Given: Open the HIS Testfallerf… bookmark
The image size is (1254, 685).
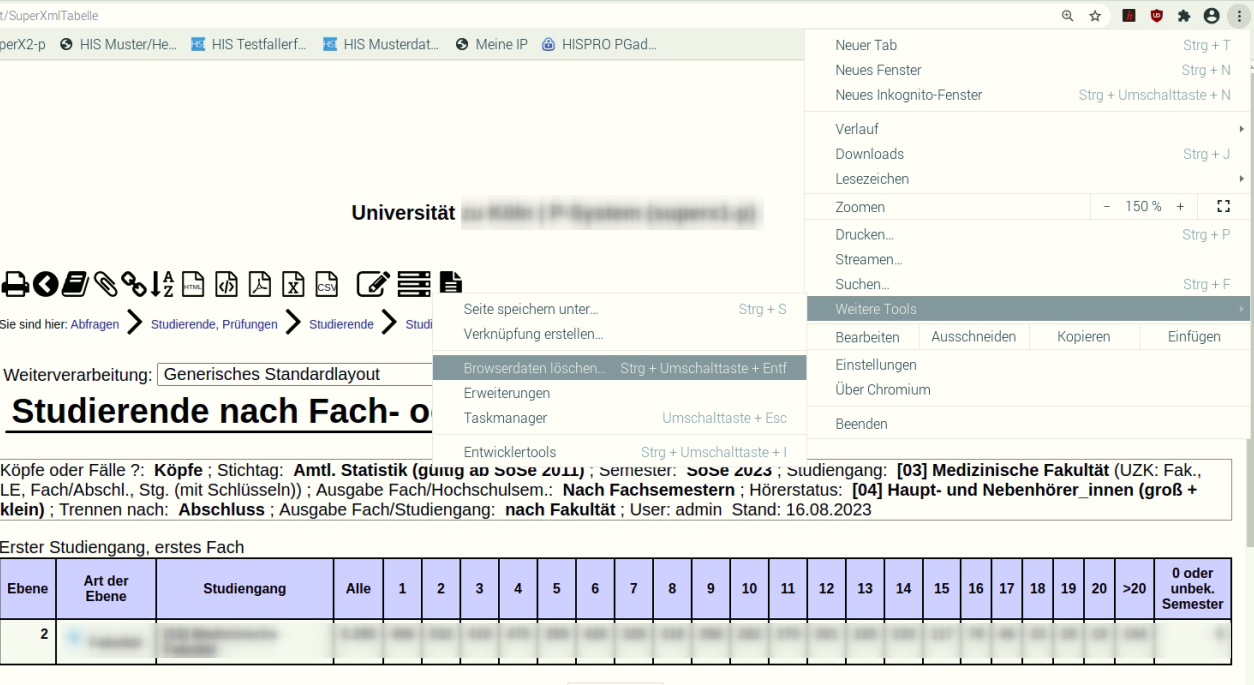Looking at the screenshot, I should 249,45.
